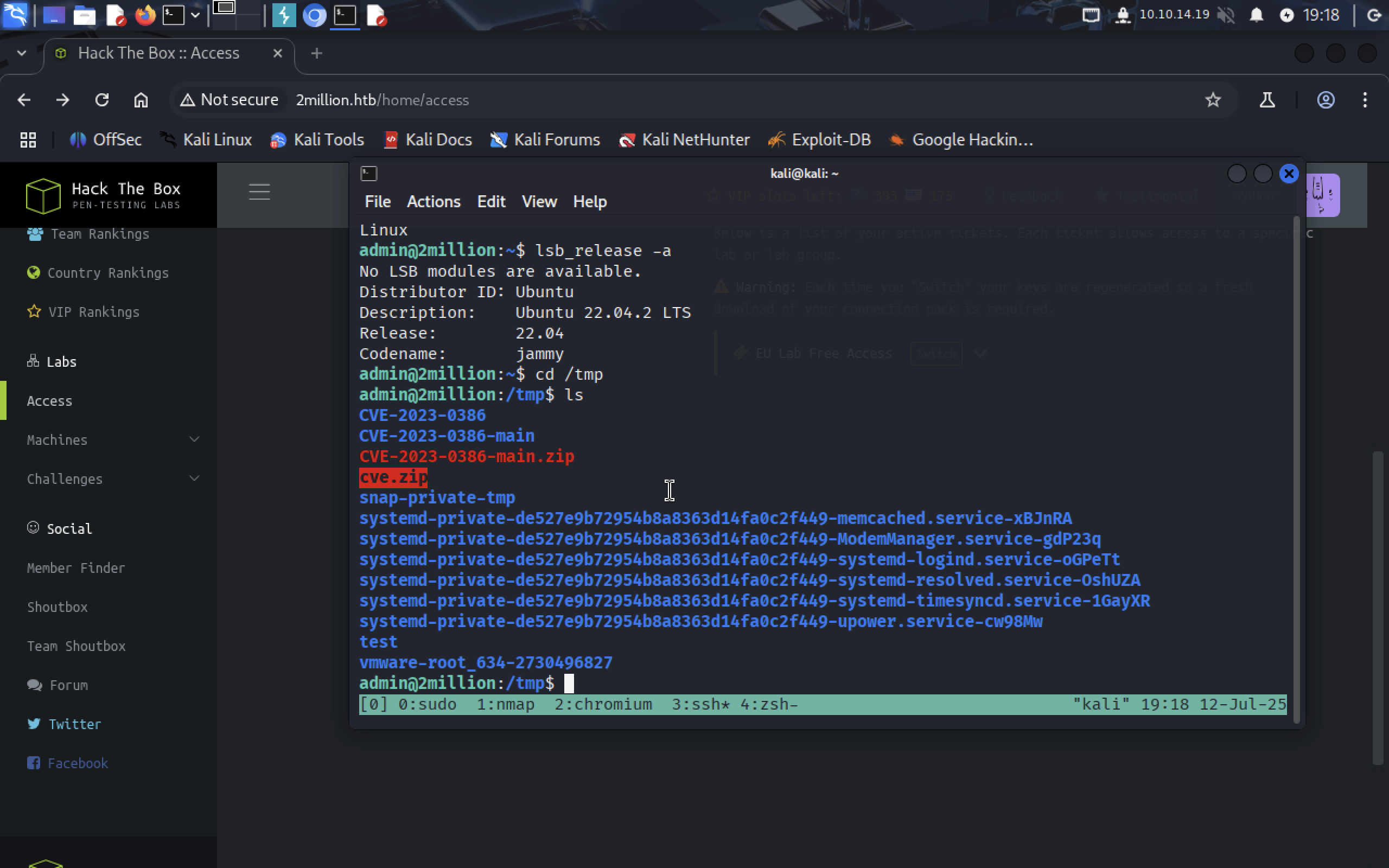Open the Exploit-DB bookmark
Screen dimensions: 1389x868
click(x=820, y=139)
